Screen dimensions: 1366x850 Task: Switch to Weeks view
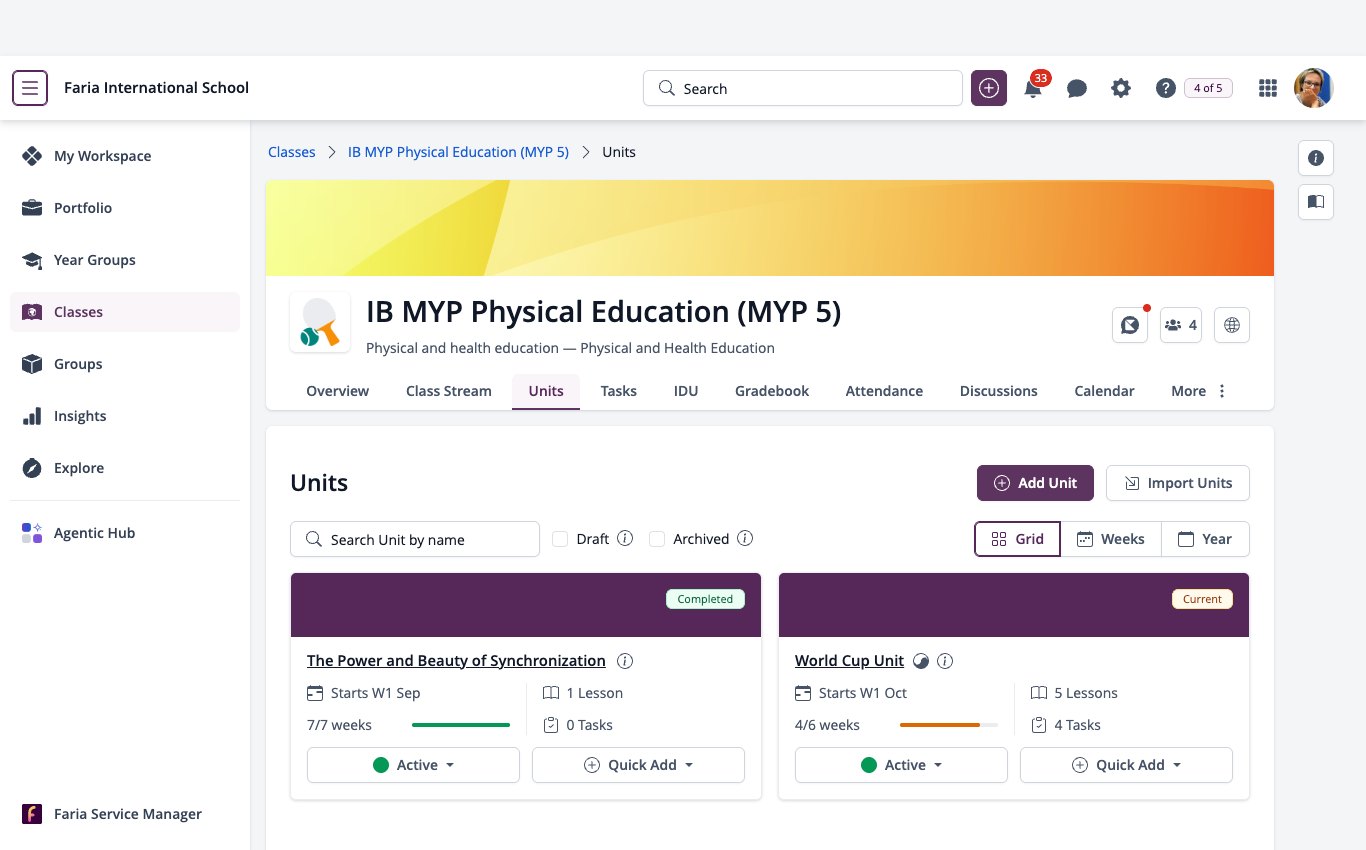(x=1111, y=539)
